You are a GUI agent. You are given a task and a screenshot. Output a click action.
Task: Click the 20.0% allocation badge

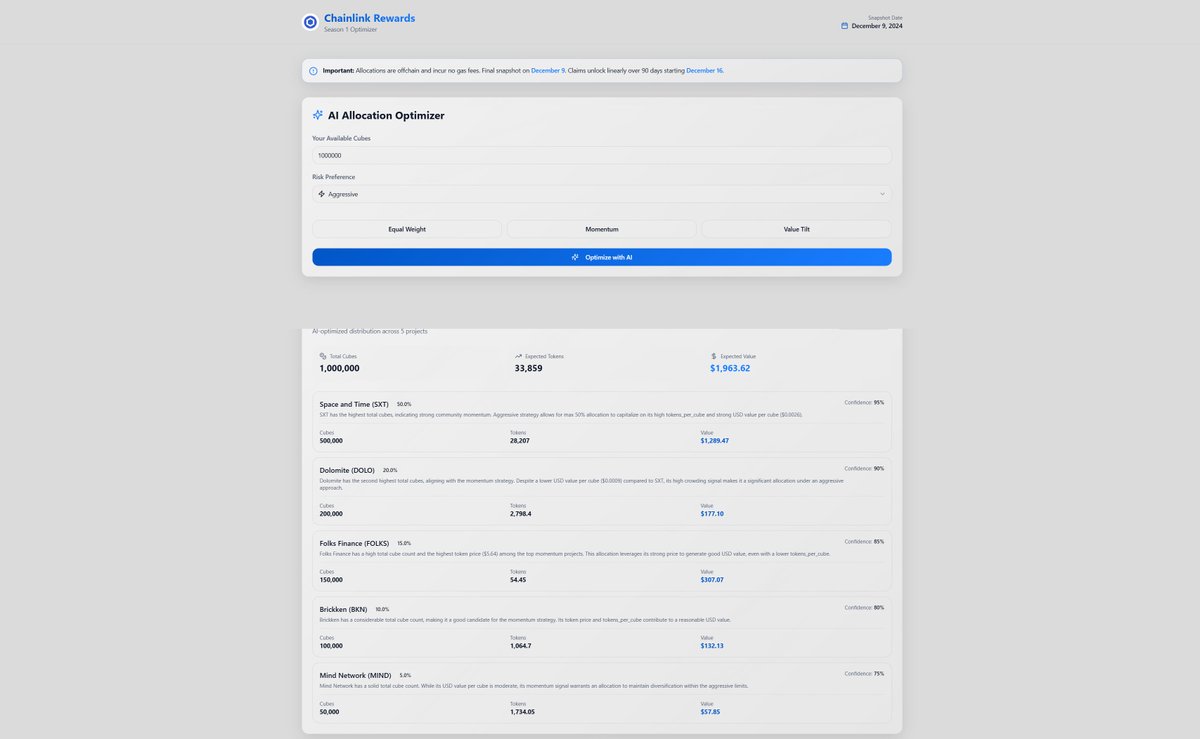[390, 470]
